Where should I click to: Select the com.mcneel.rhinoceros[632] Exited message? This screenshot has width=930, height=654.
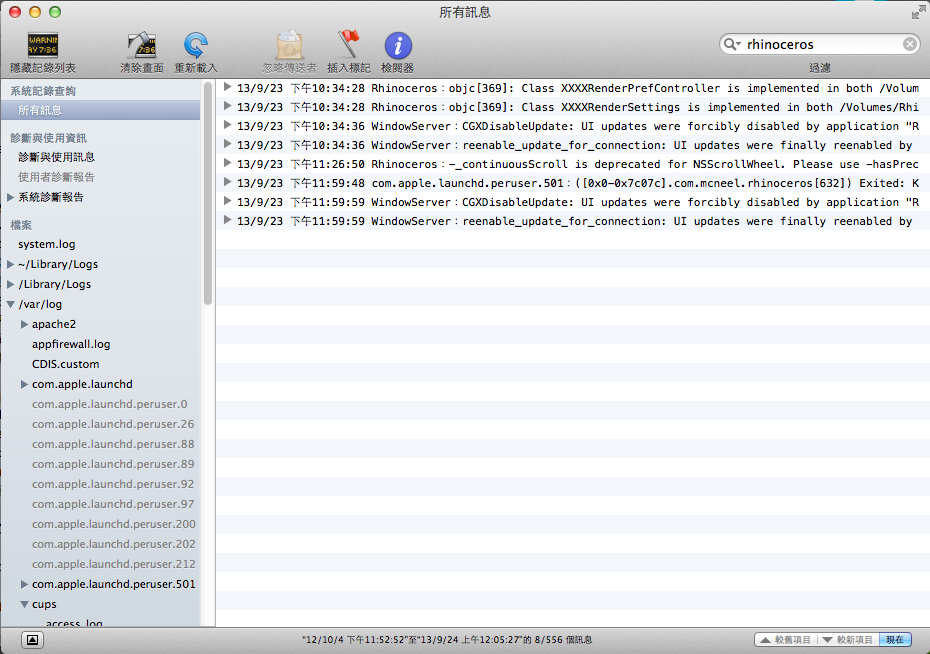pyautogui.click(x=573, y=183)
